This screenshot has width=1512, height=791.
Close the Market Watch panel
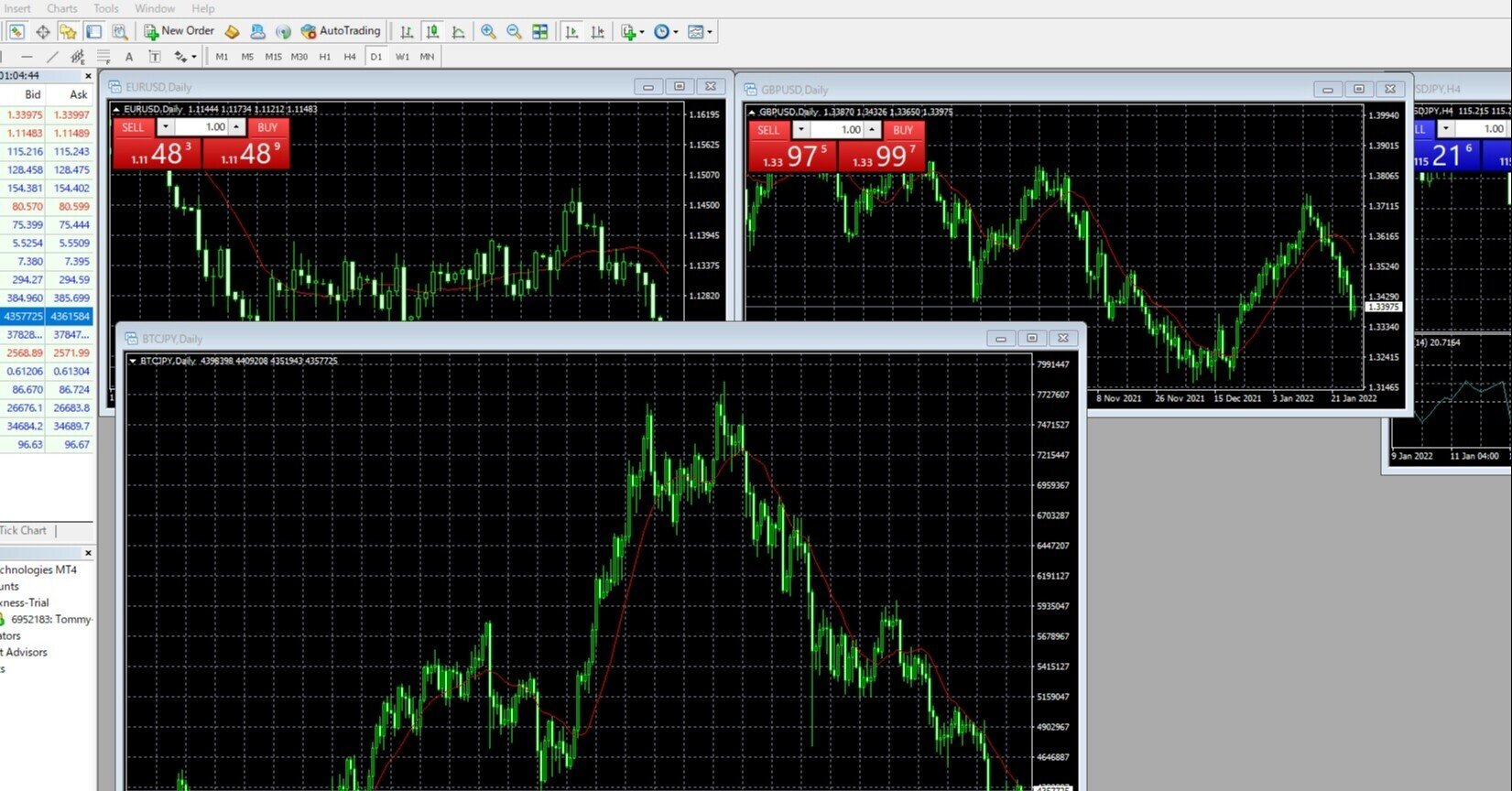click(x=88, y=76)
